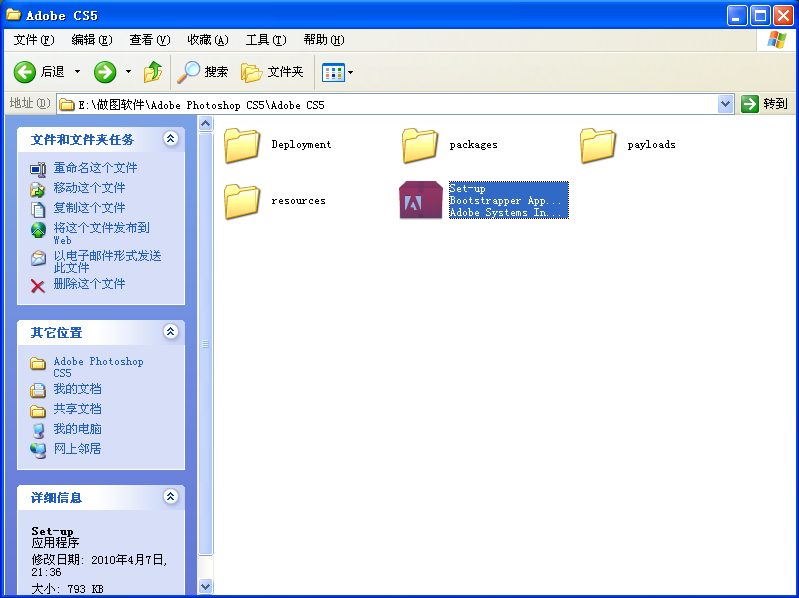Collapse the 其它位置 panel

tap(171, 332)
